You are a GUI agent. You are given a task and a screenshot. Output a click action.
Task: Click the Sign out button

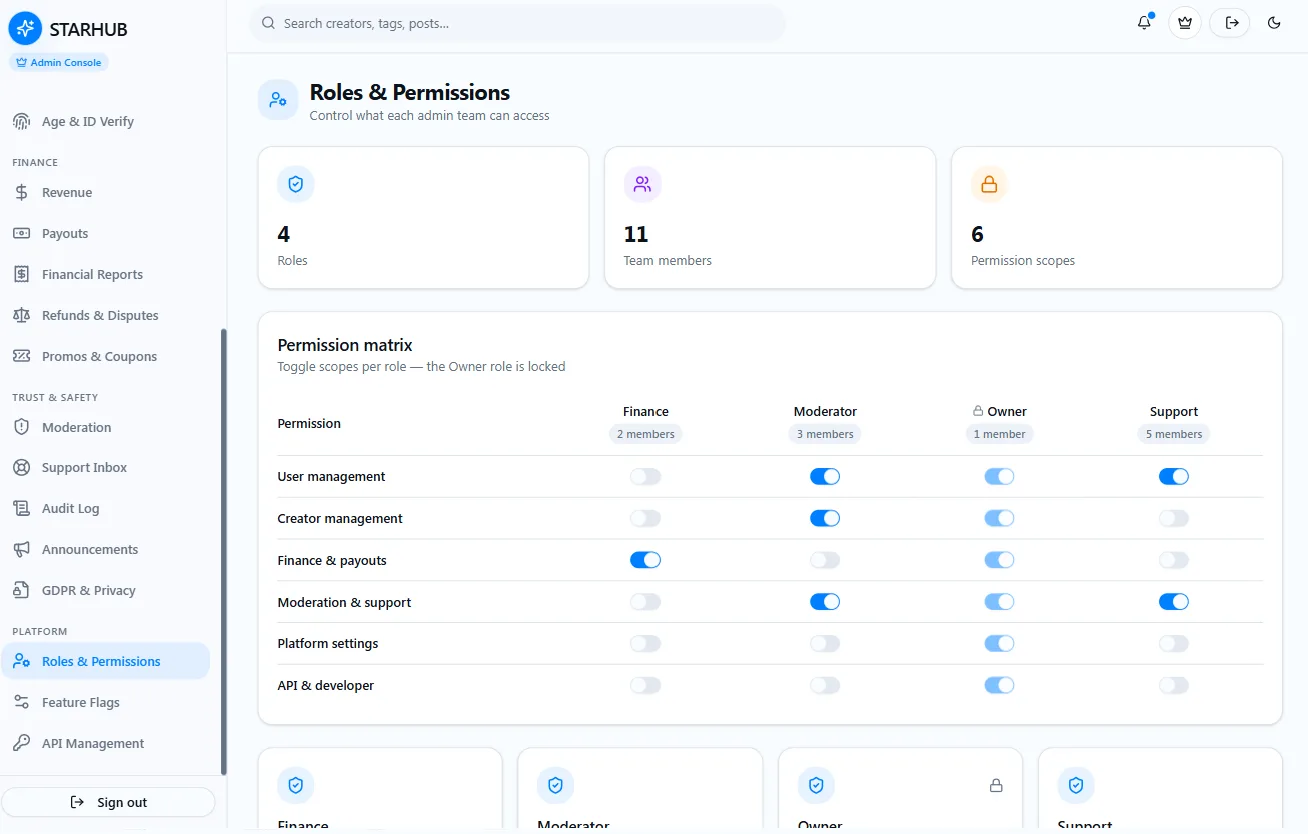108,802
